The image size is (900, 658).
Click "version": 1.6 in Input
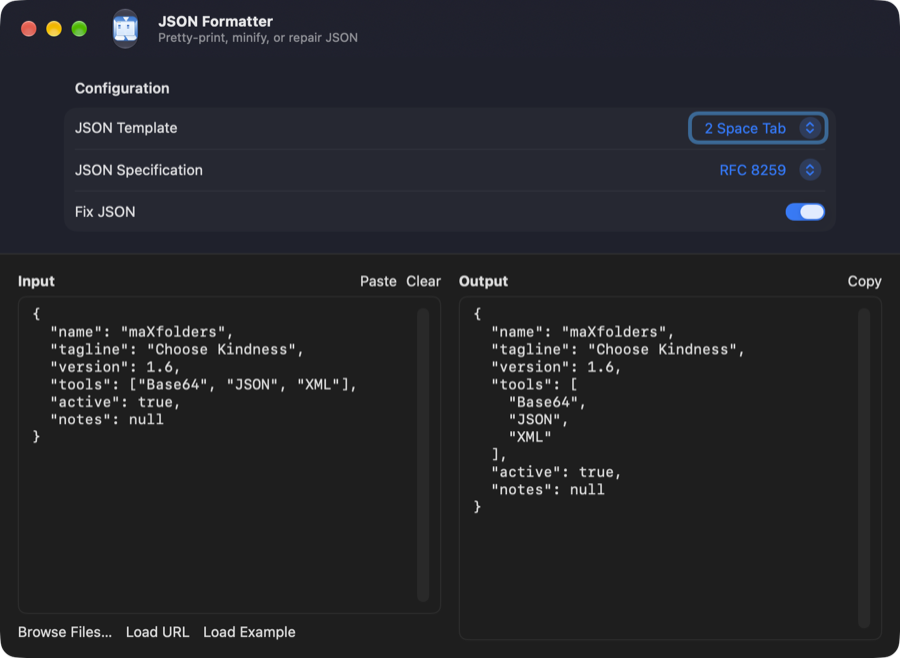coord(115,367)
